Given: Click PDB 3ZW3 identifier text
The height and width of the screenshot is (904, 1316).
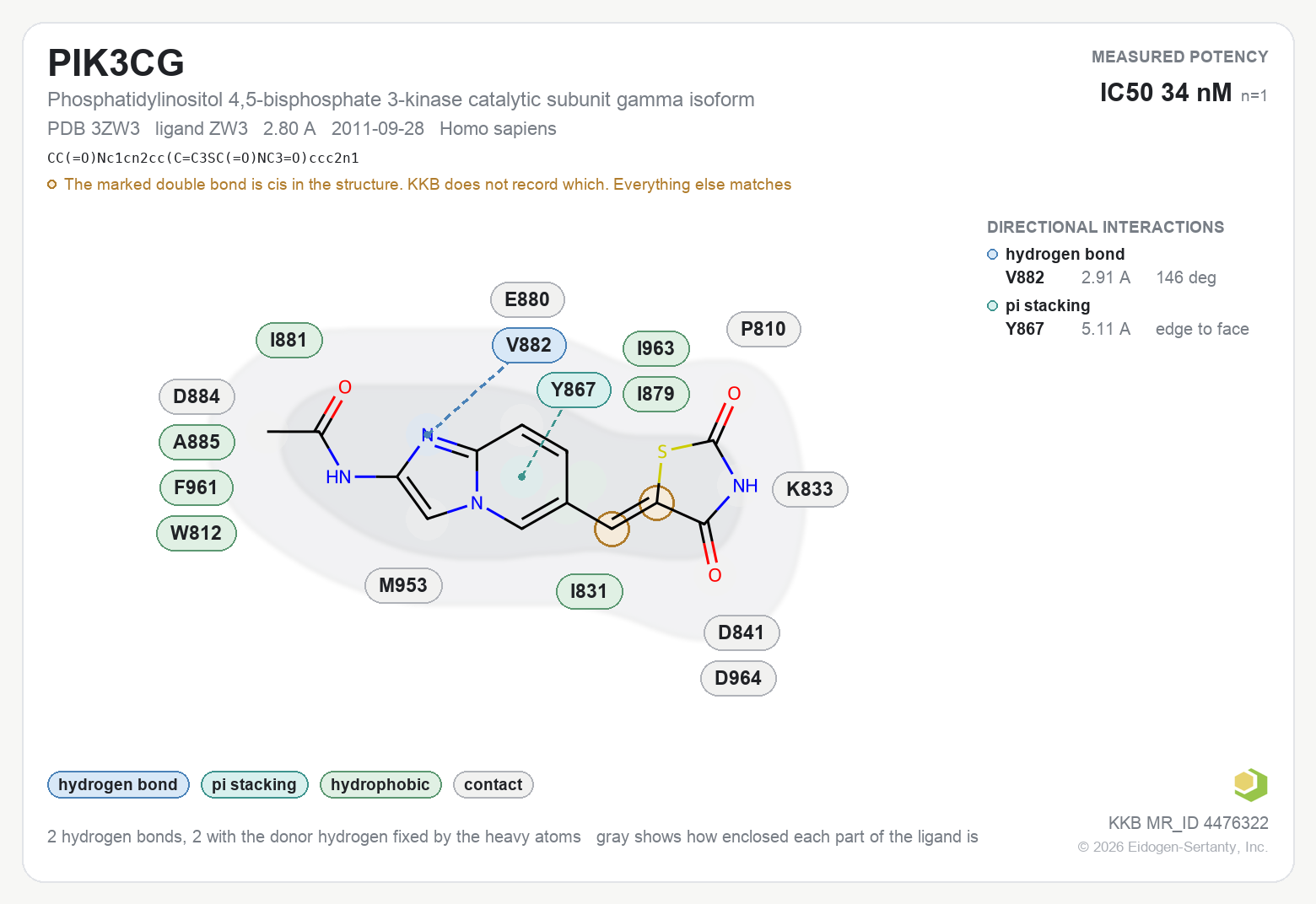Looking at the screenshot, I should click(94, 129).
